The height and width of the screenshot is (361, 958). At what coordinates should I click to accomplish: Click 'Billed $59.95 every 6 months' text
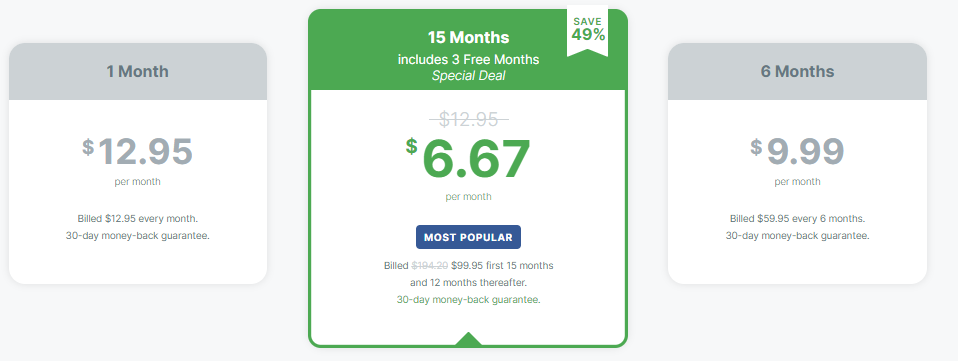[x=797, y=218]
